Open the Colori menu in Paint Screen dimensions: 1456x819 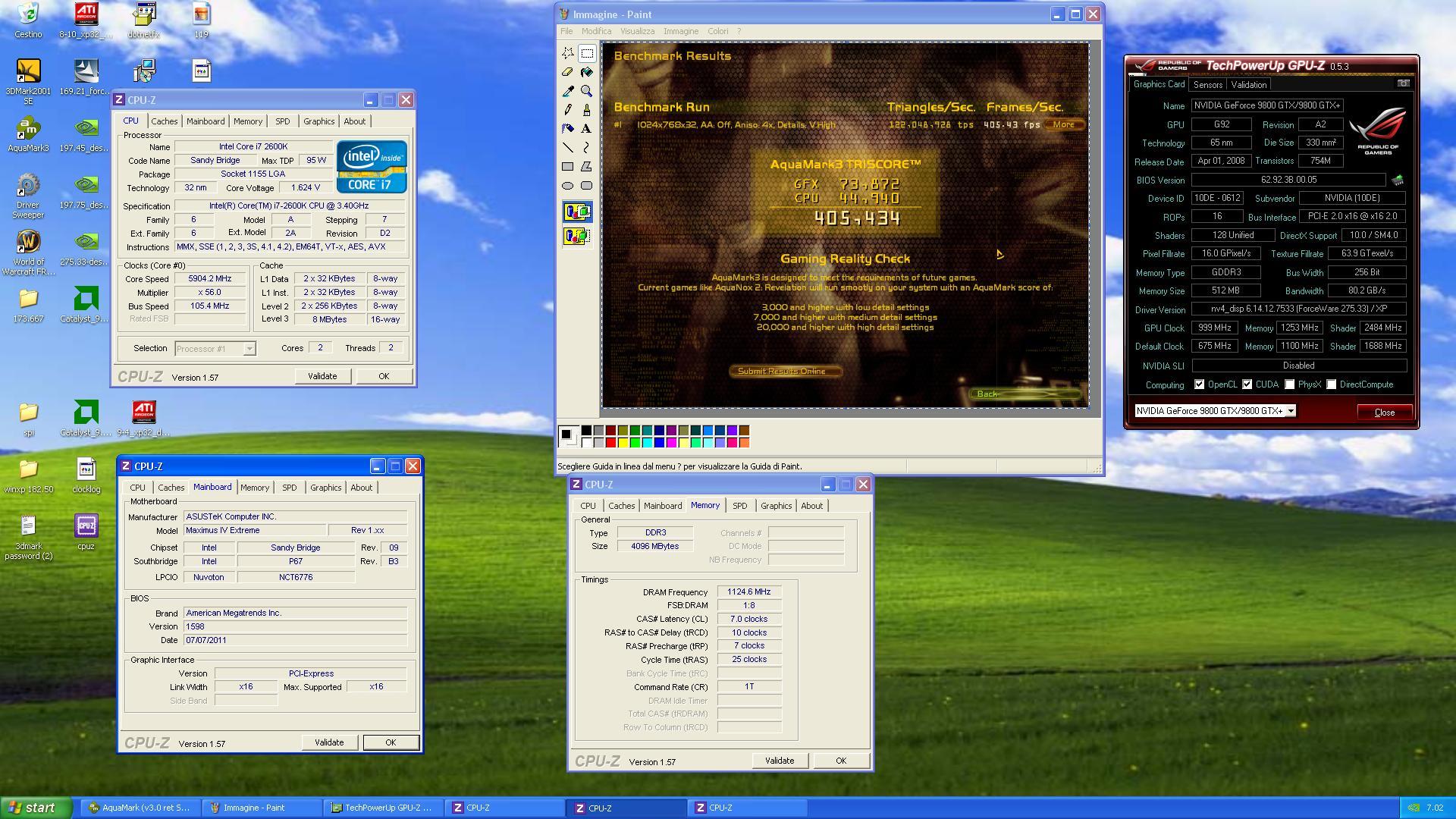click(718, 31)
